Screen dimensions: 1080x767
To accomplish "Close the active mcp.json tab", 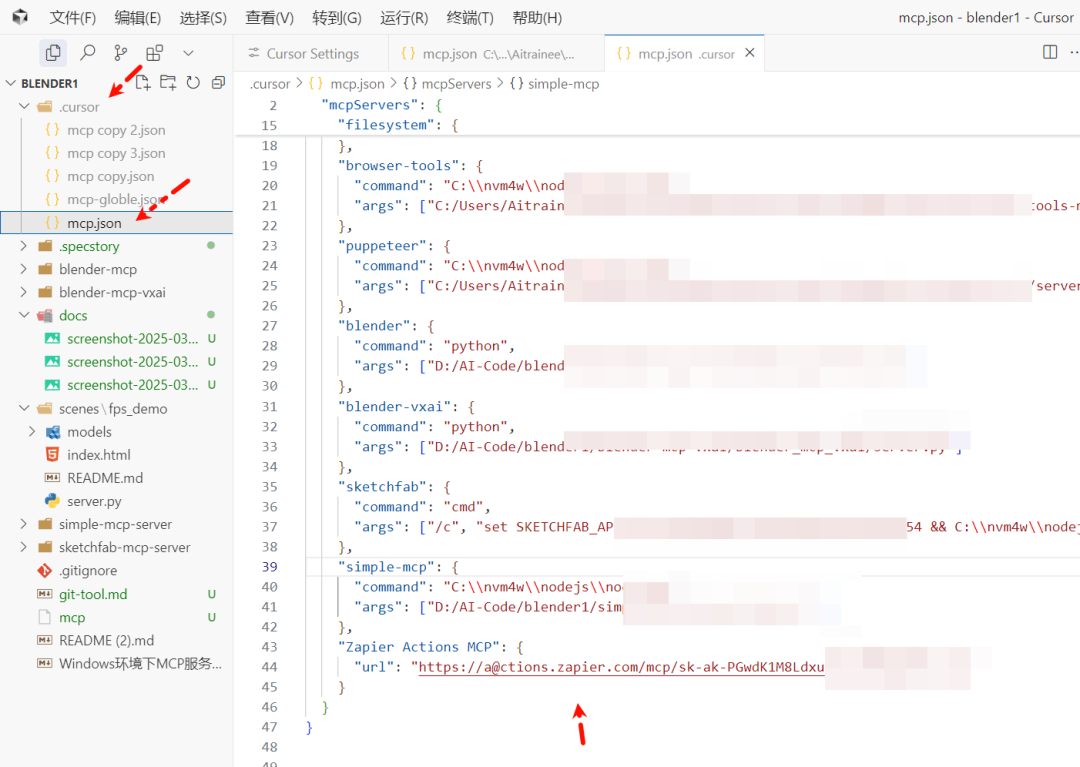I will click(750, 53).
